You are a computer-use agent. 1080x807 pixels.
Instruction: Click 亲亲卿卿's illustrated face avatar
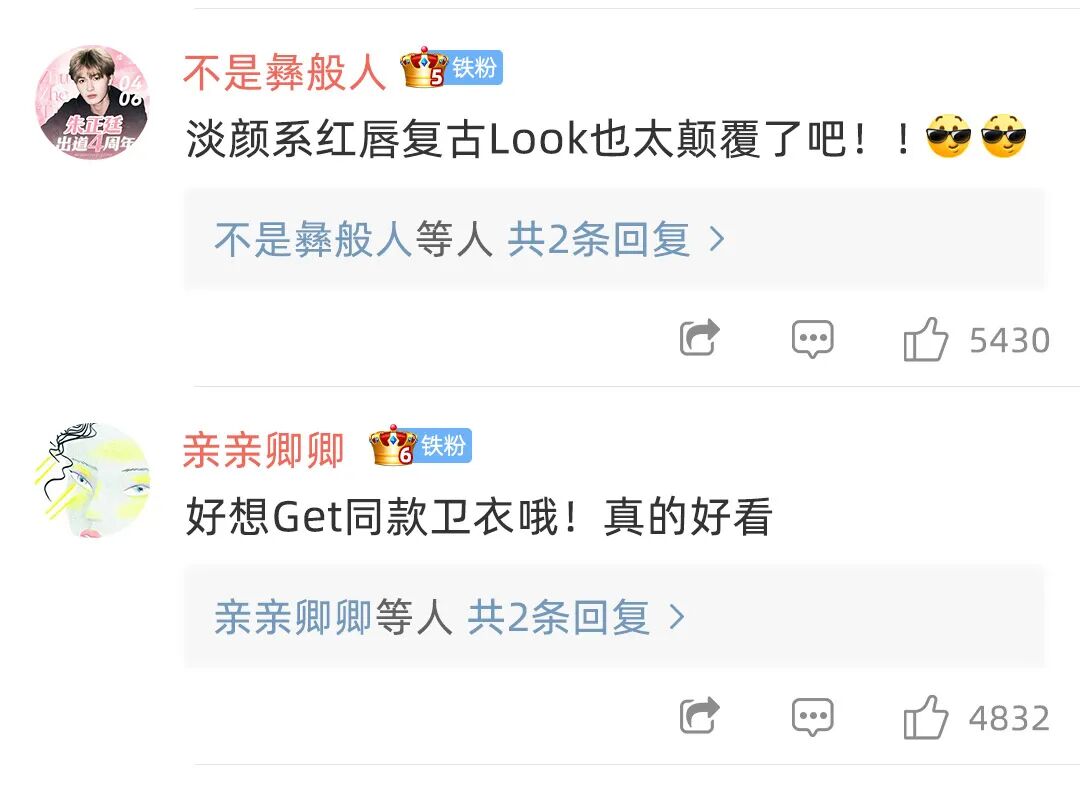point(93,481)
